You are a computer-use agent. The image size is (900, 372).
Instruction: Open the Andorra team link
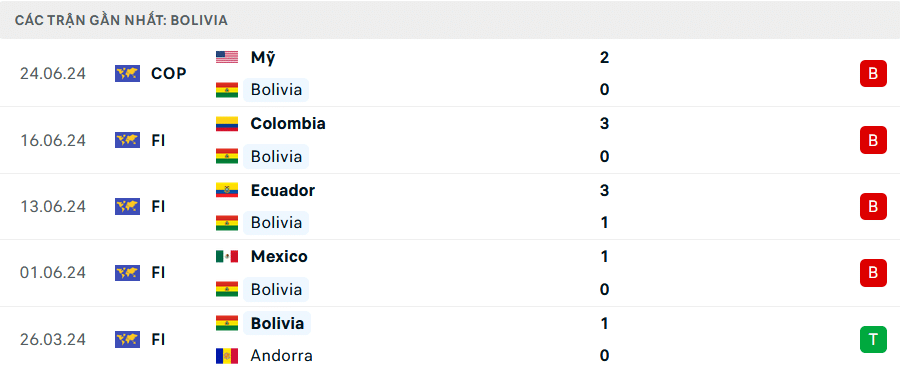[x=281, y=356]
